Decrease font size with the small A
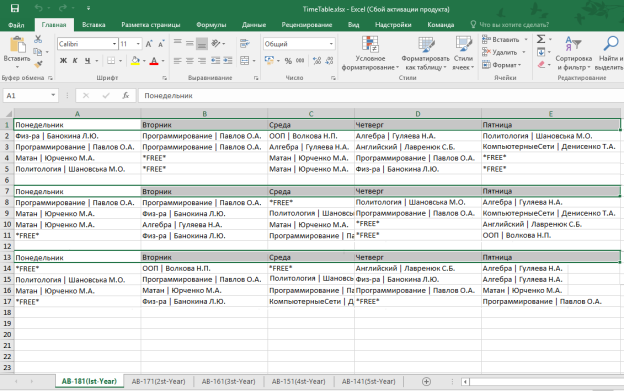The width and height of the screenshot is (624, 391). [x=161, y=44]
